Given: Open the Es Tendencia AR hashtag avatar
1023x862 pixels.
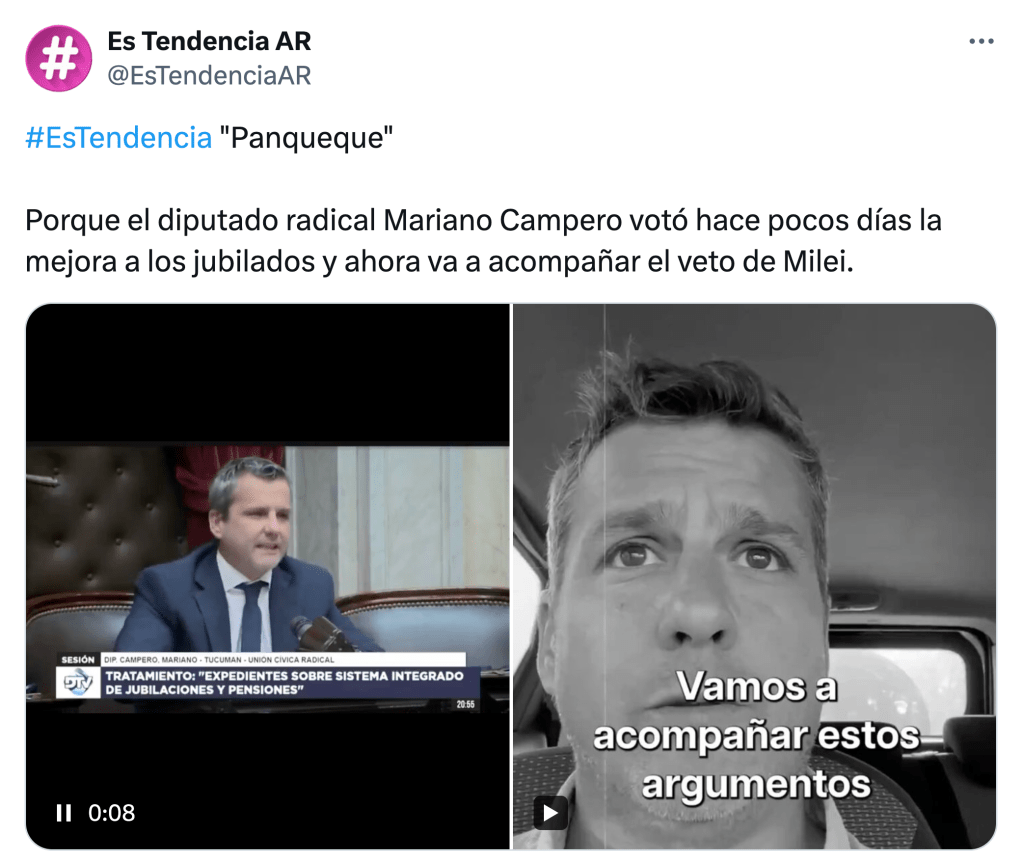Looking at the screenshot, I should 58,59.
